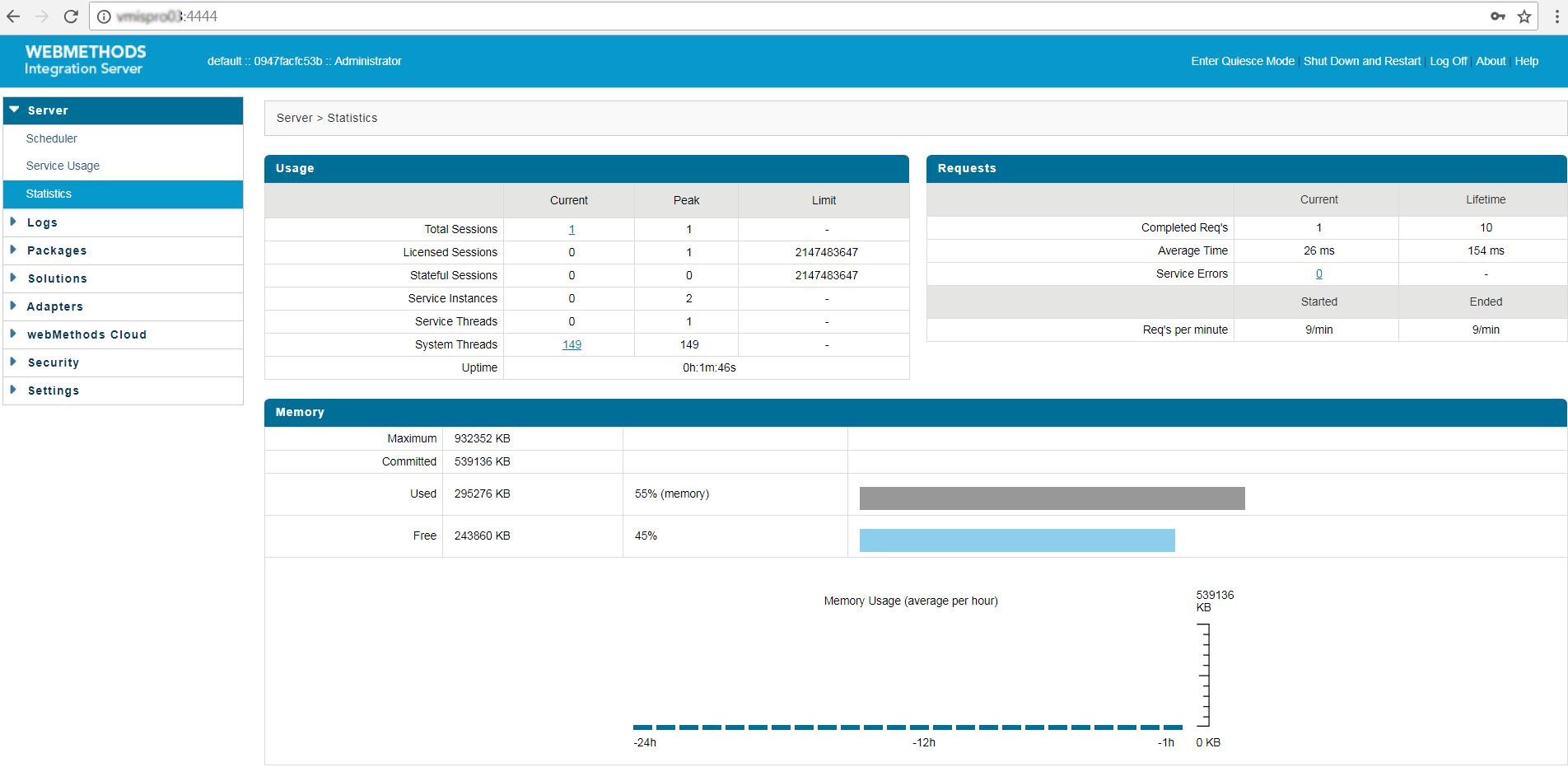1568x767 pixels.
Task: Select Statistics in the sidebar
Action: point(49,194)
